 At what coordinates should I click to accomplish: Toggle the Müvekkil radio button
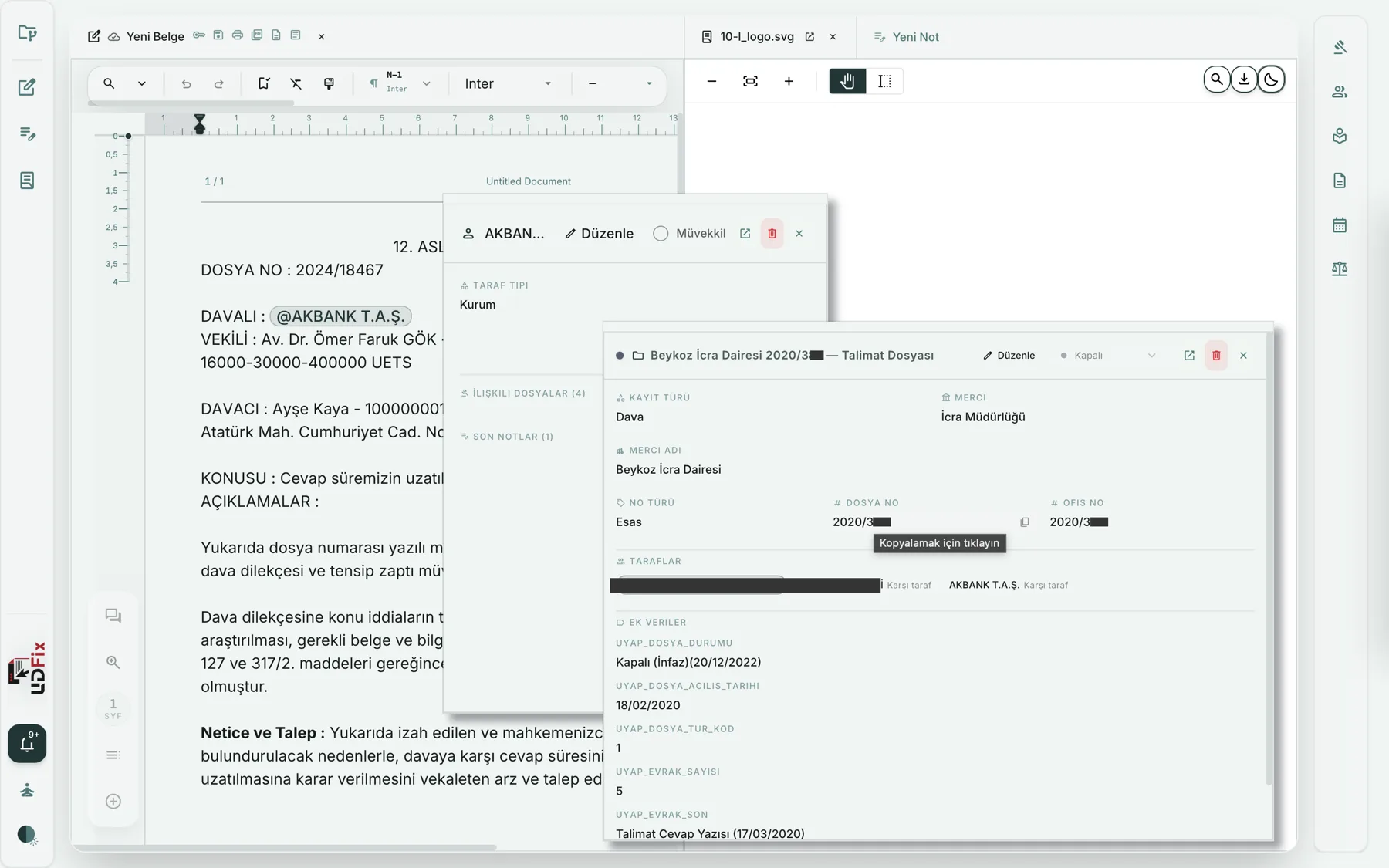661,234
